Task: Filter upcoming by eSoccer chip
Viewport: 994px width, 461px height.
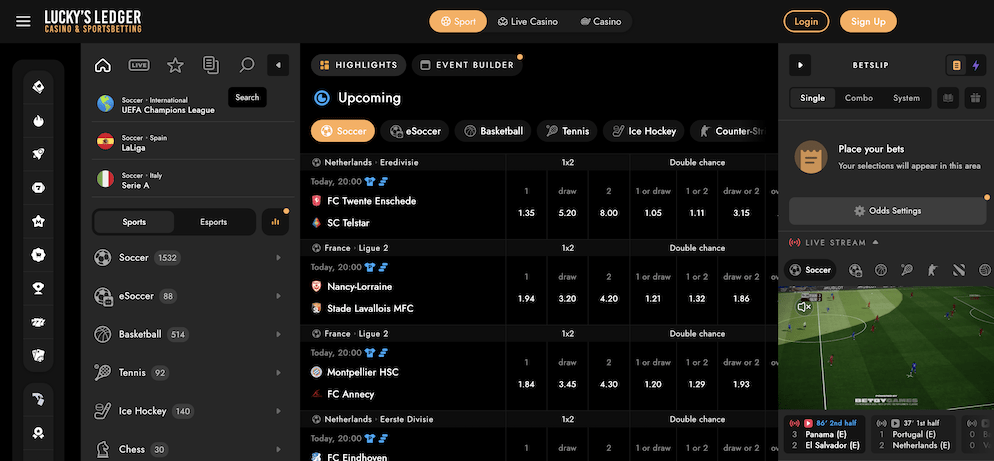Action: (415, 131)
